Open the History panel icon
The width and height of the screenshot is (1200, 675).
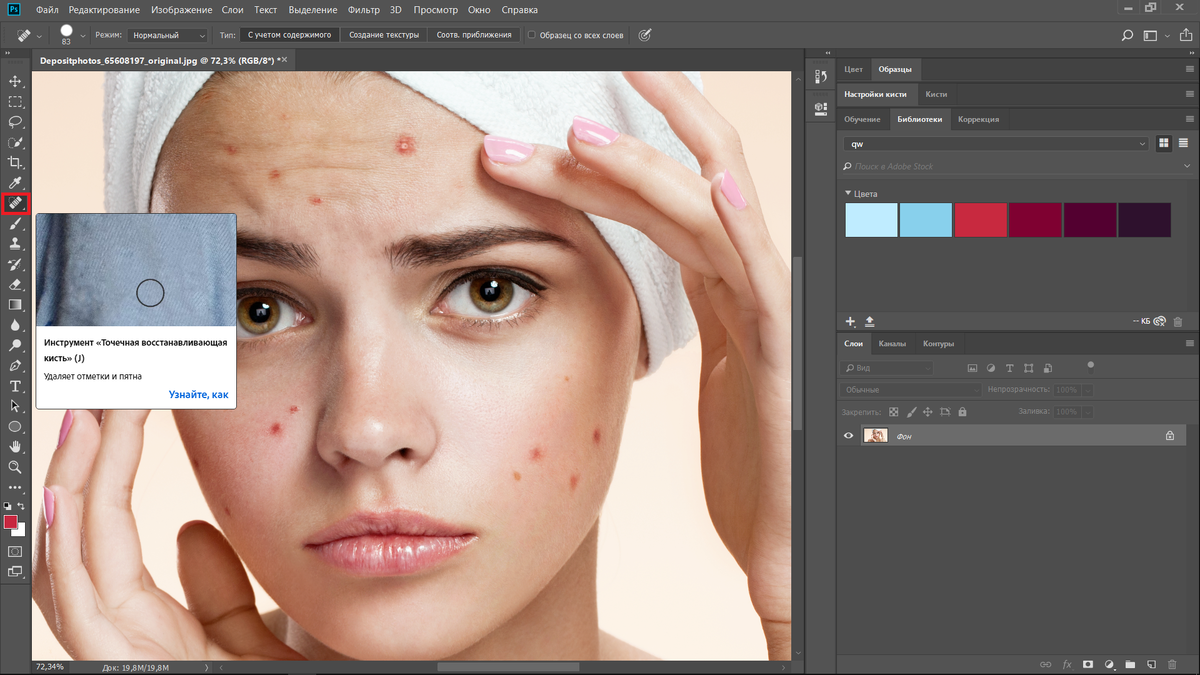820,75
